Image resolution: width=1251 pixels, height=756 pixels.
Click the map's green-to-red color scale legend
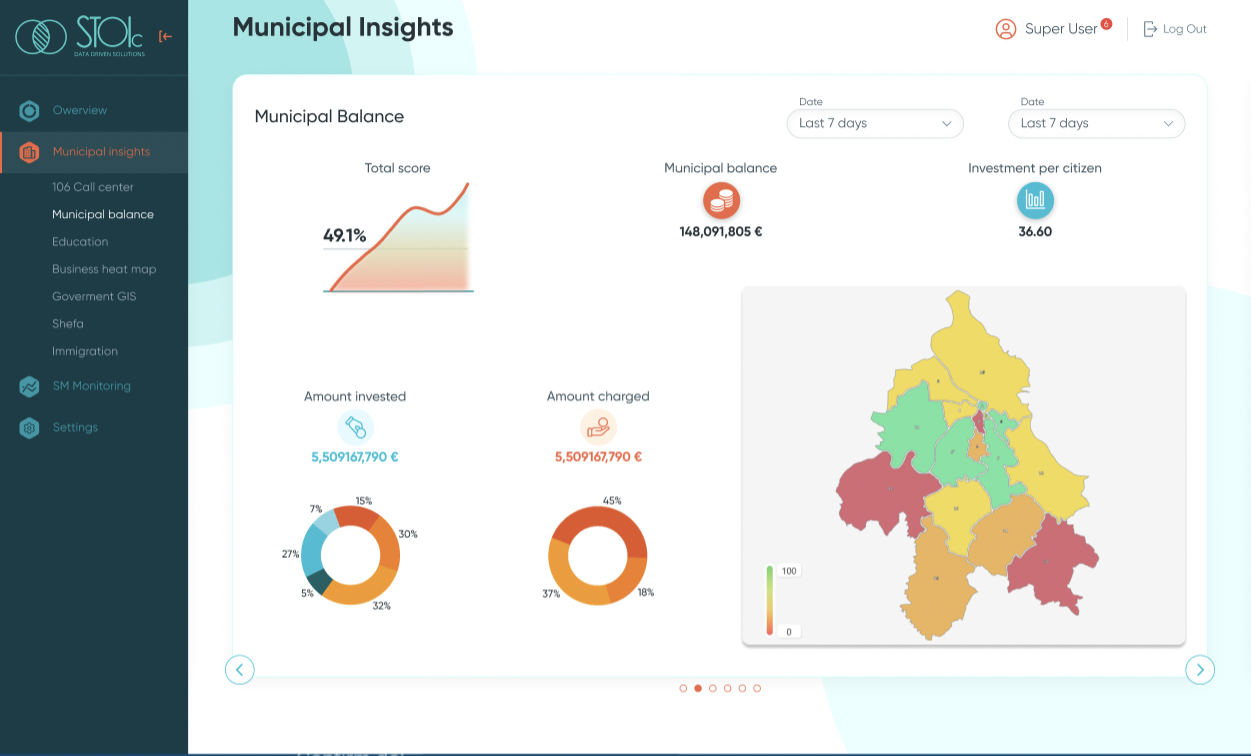click(769, 600)
